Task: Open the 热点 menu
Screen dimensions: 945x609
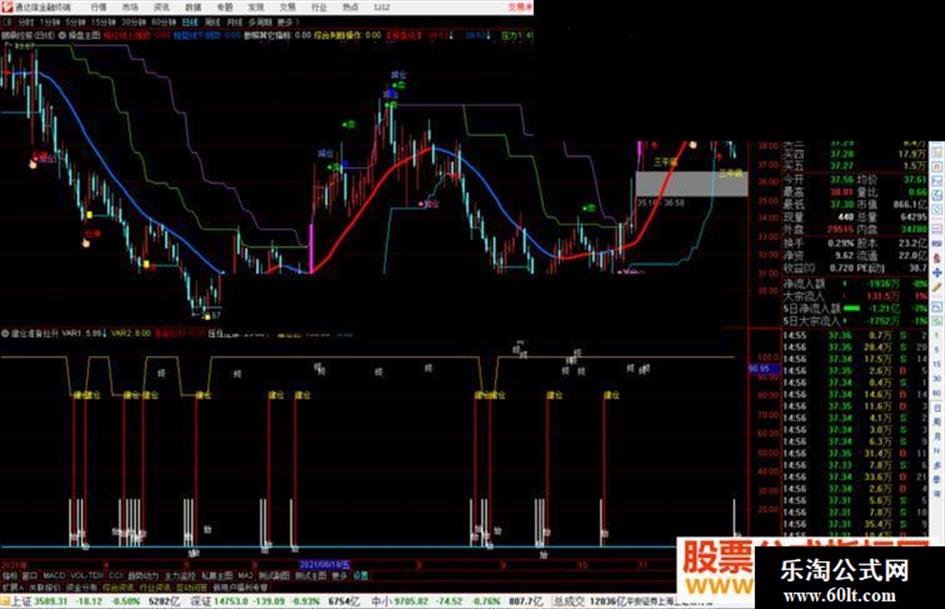Action: click(350, 7)
